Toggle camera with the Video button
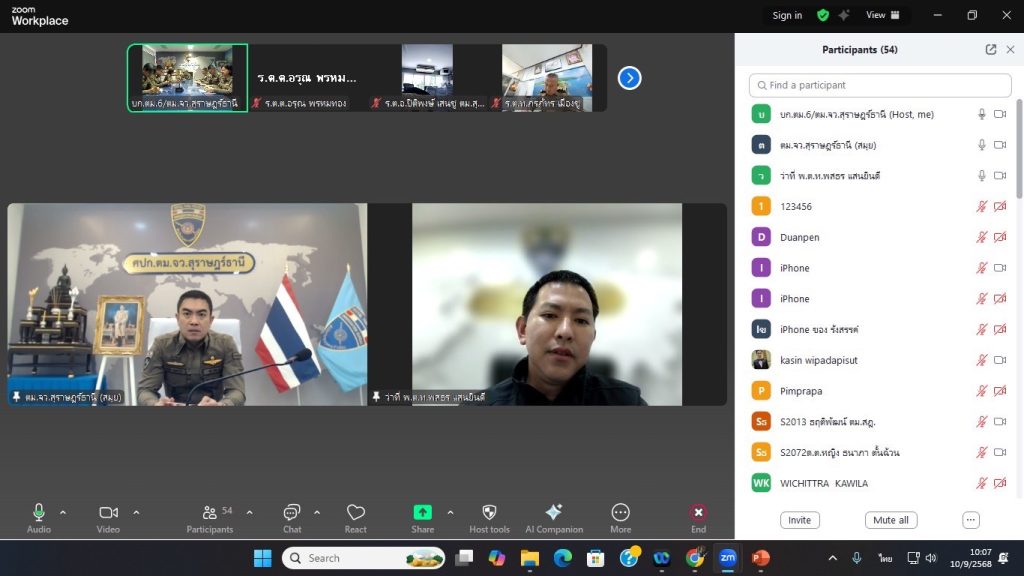Viewport: 1024px width, 576px height. 108,512
